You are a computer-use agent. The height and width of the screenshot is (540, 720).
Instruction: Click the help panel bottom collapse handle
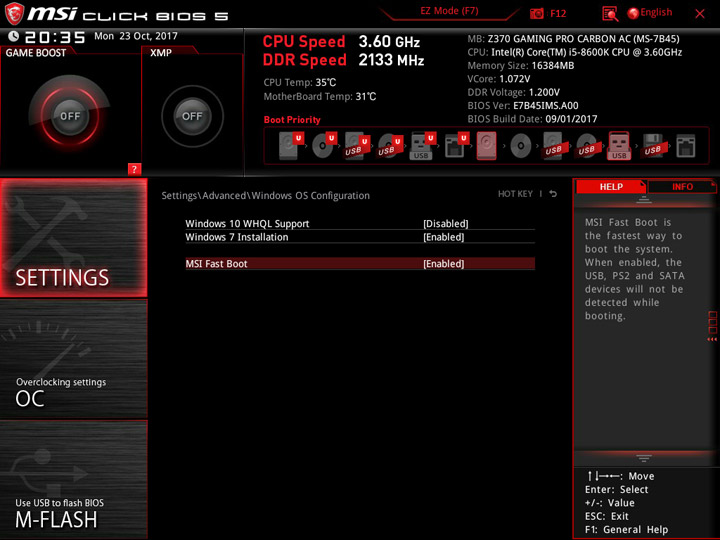pos(644,458)
